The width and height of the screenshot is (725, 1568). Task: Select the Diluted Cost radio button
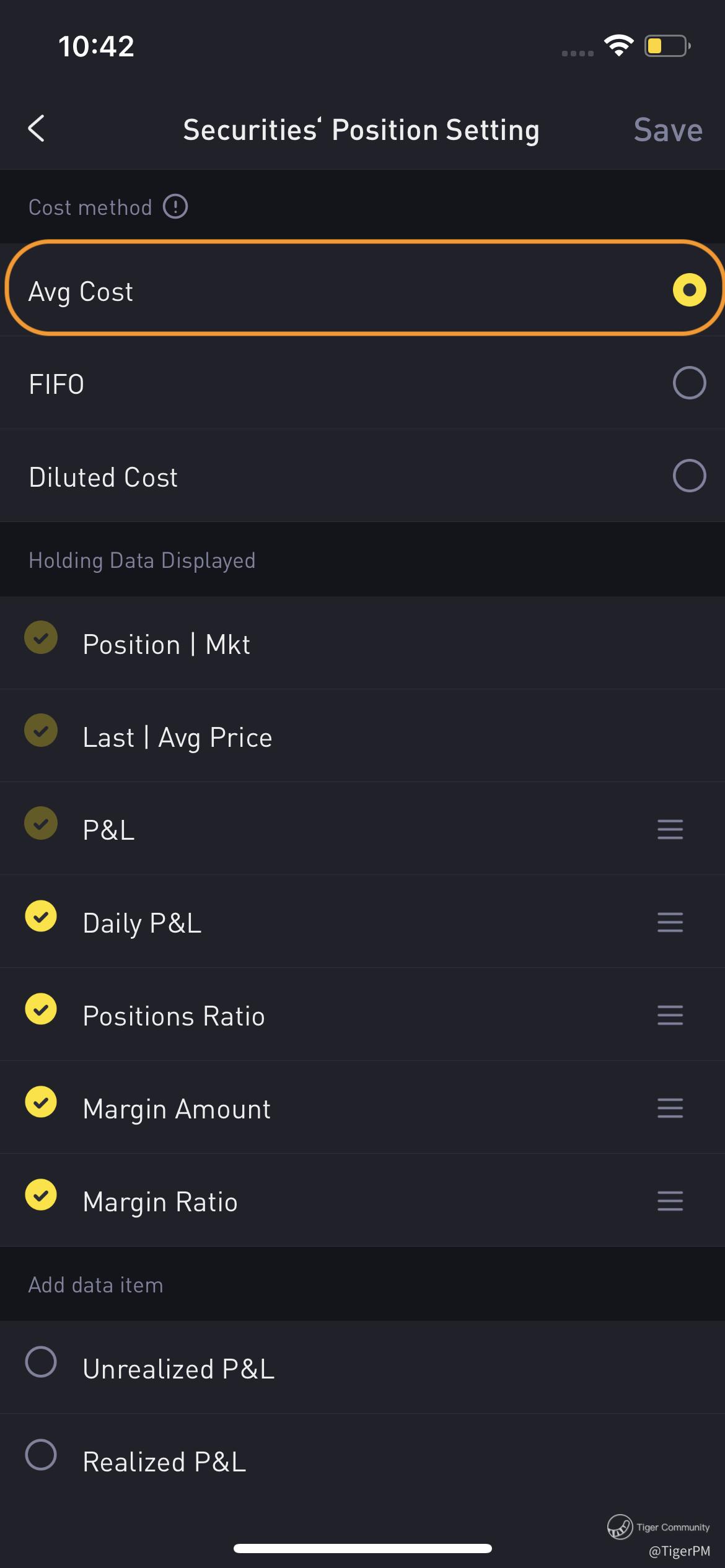click(689, 476)
